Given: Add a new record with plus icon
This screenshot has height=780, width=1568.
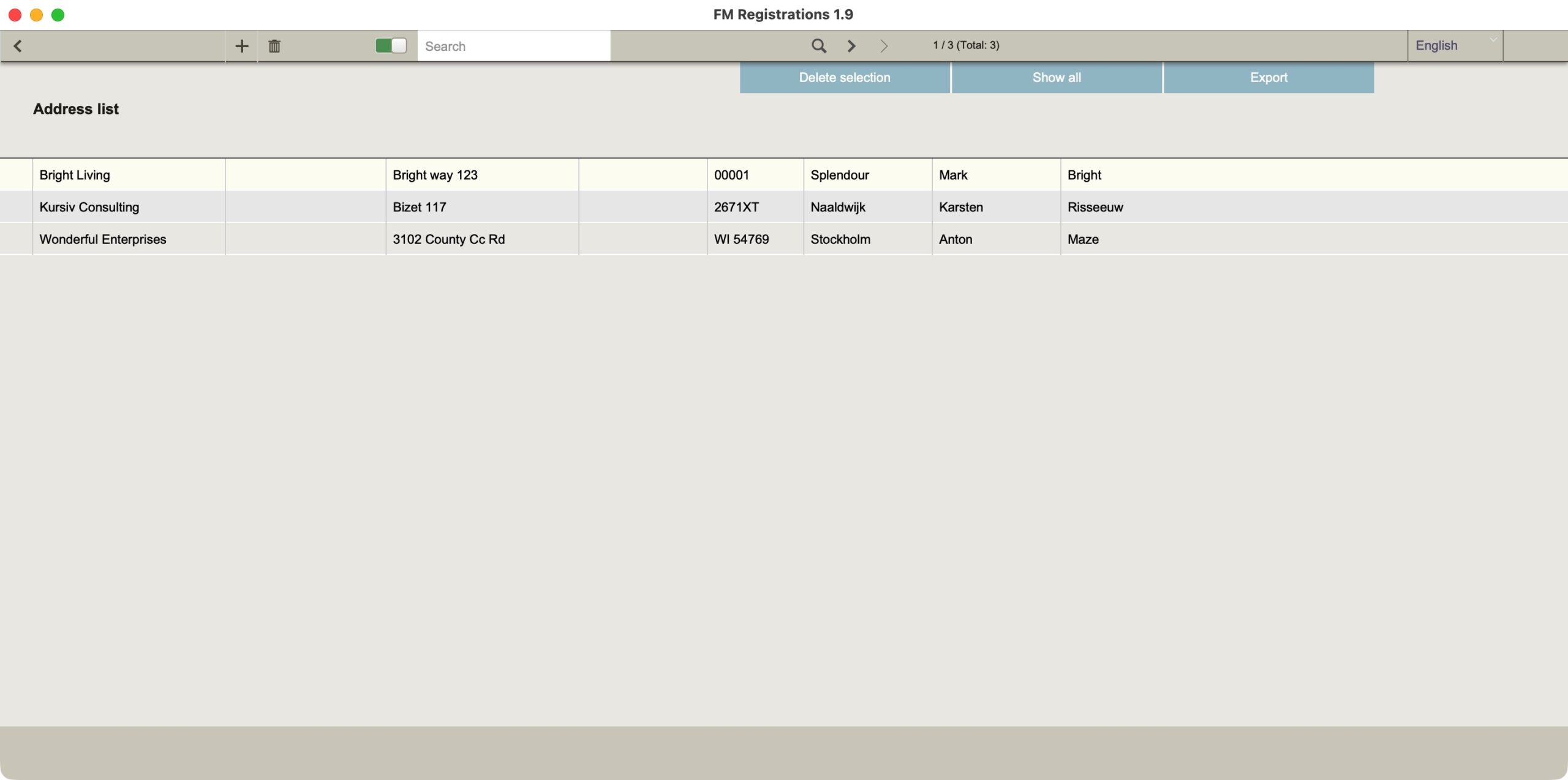Looking at the screenshot, I should [241, 46].
